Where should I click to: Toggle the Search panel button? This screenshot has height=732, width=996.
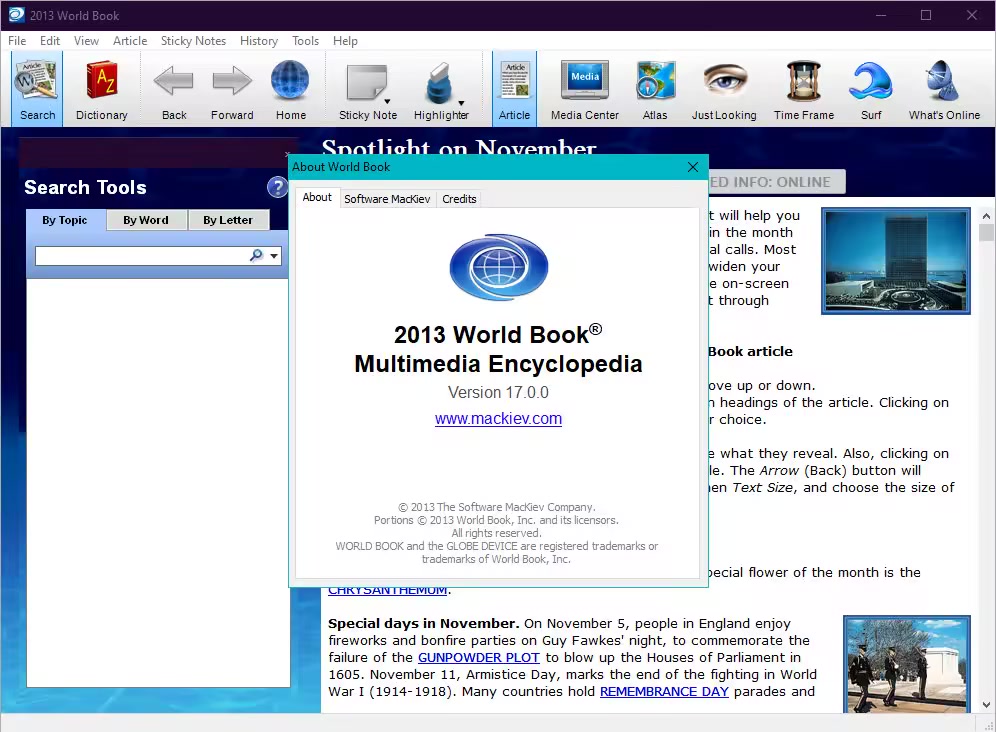point(38,89)
